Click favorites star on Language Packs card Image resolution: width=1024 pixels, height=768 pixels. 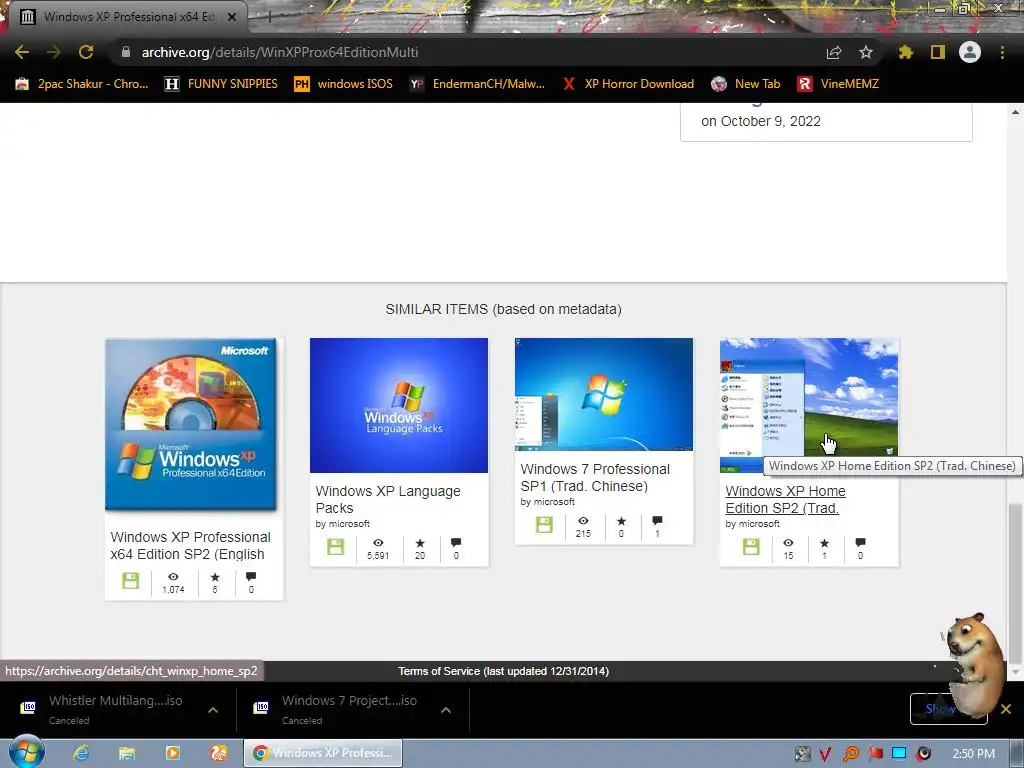click(420, 543)
